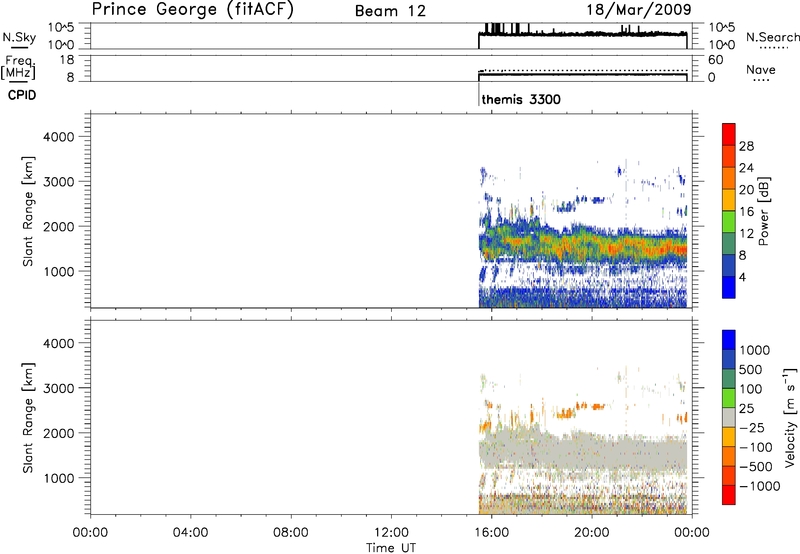Image resolution: width=800 pixels, height=554 pixels.
Task: Click the '12:00' time tick label
Action: pyautogui.click(x=391, y=533)
